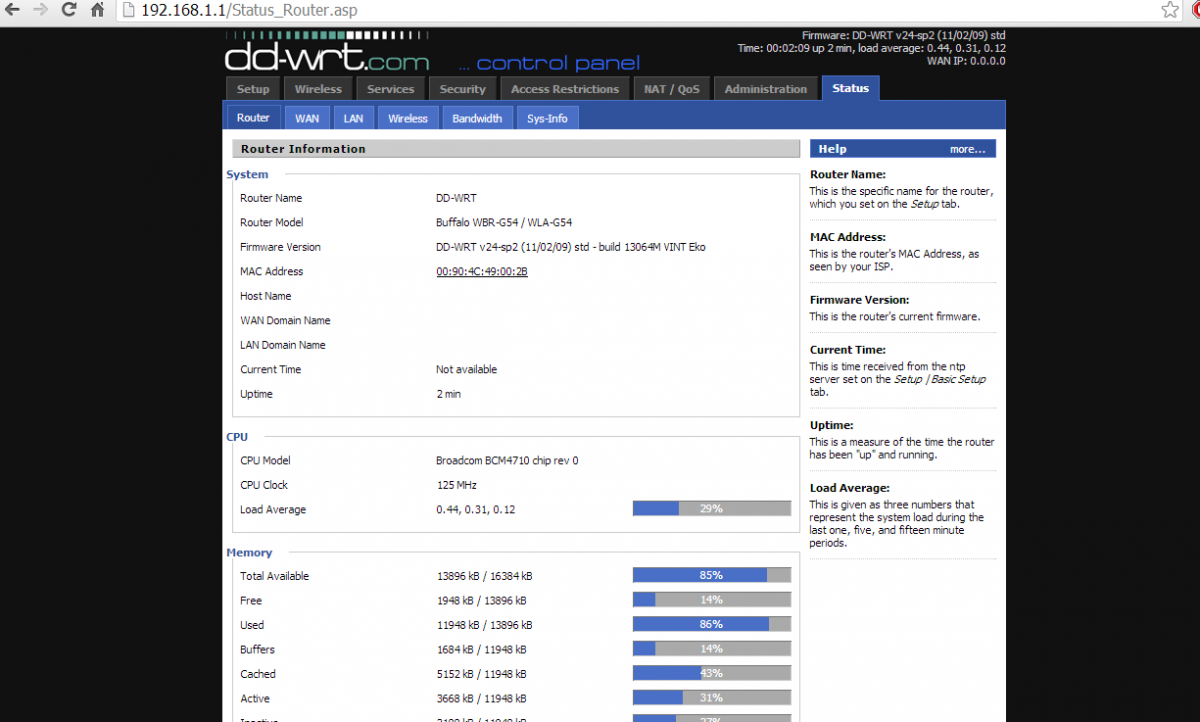
Task: Switch to Bandwidth sub-tab
Action: coord(477,118)
